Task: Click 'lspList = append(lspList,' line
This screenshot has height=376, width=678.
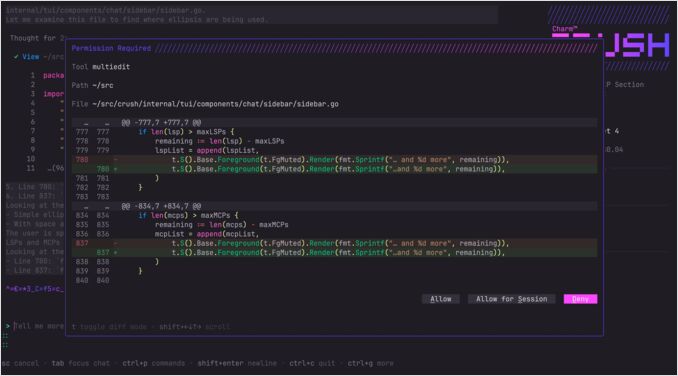Action: point(207,150)
